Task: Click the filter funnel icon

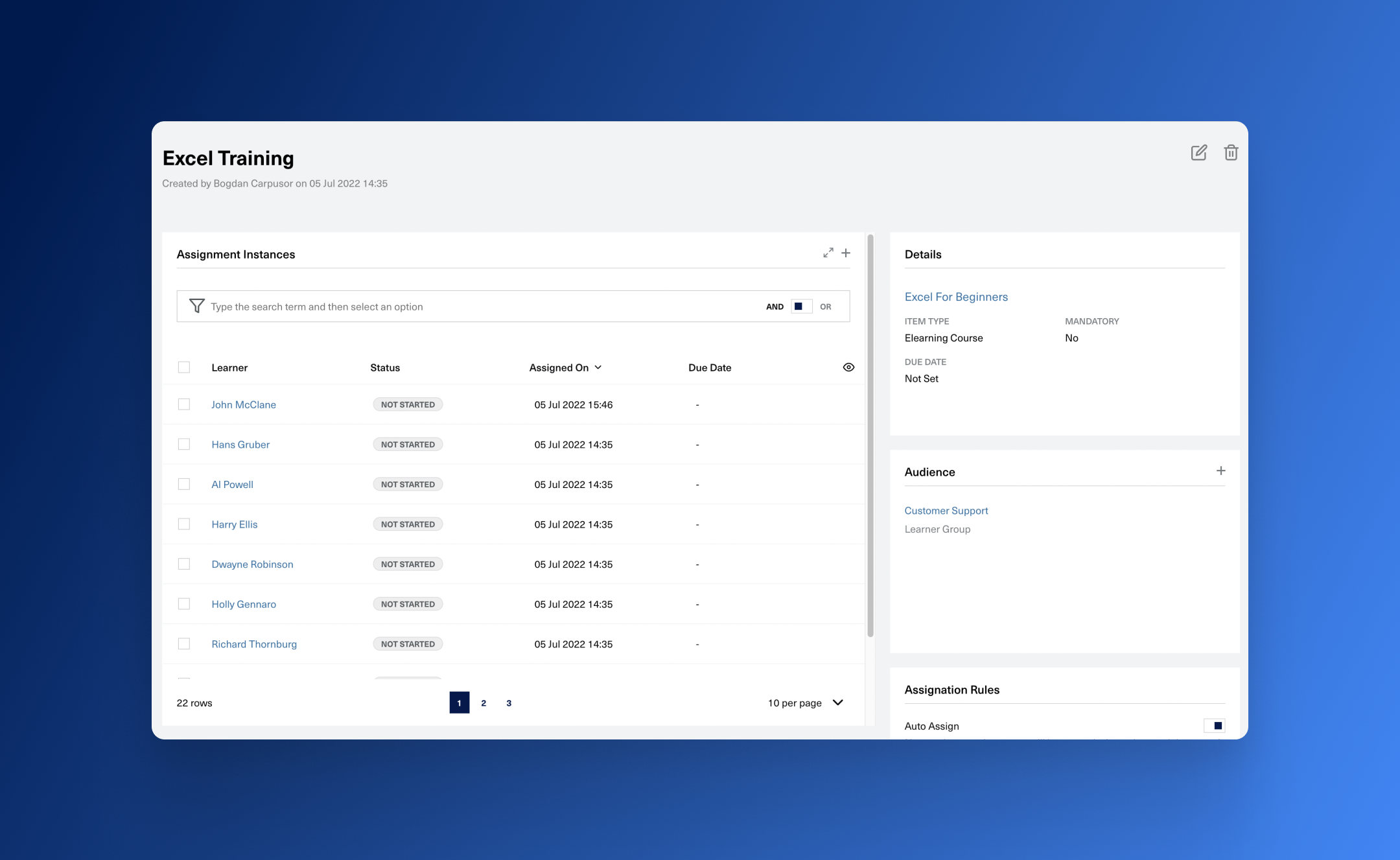Action: click(196, 306)
